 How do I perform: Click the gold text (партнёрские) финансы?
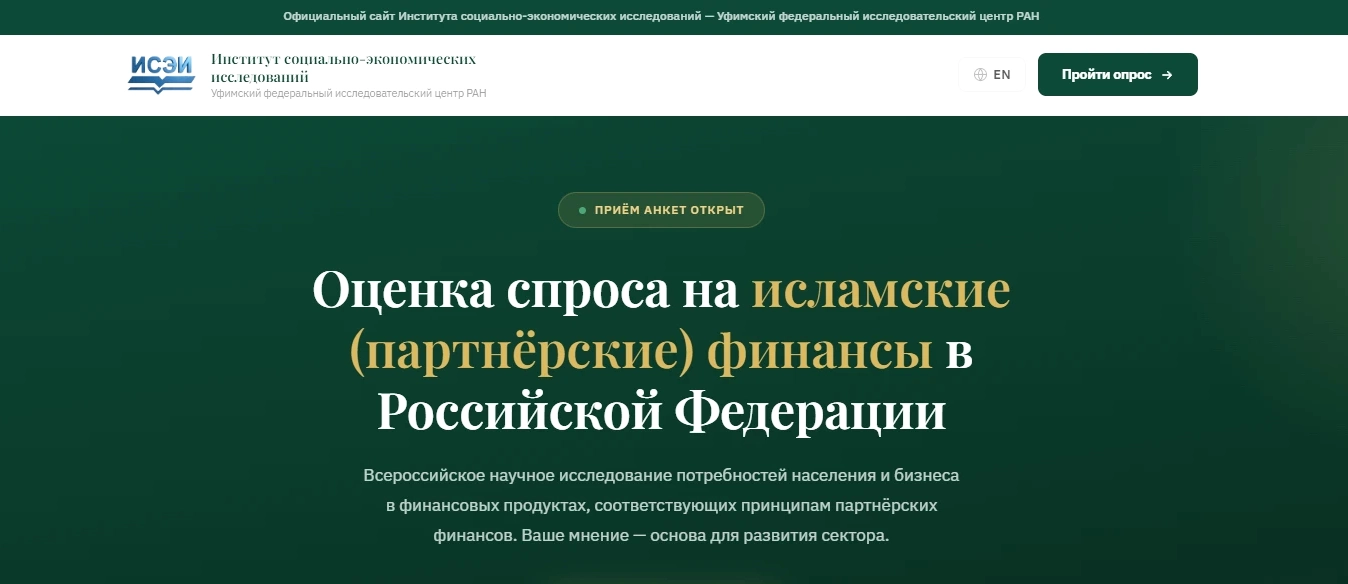tap(640, 352)
